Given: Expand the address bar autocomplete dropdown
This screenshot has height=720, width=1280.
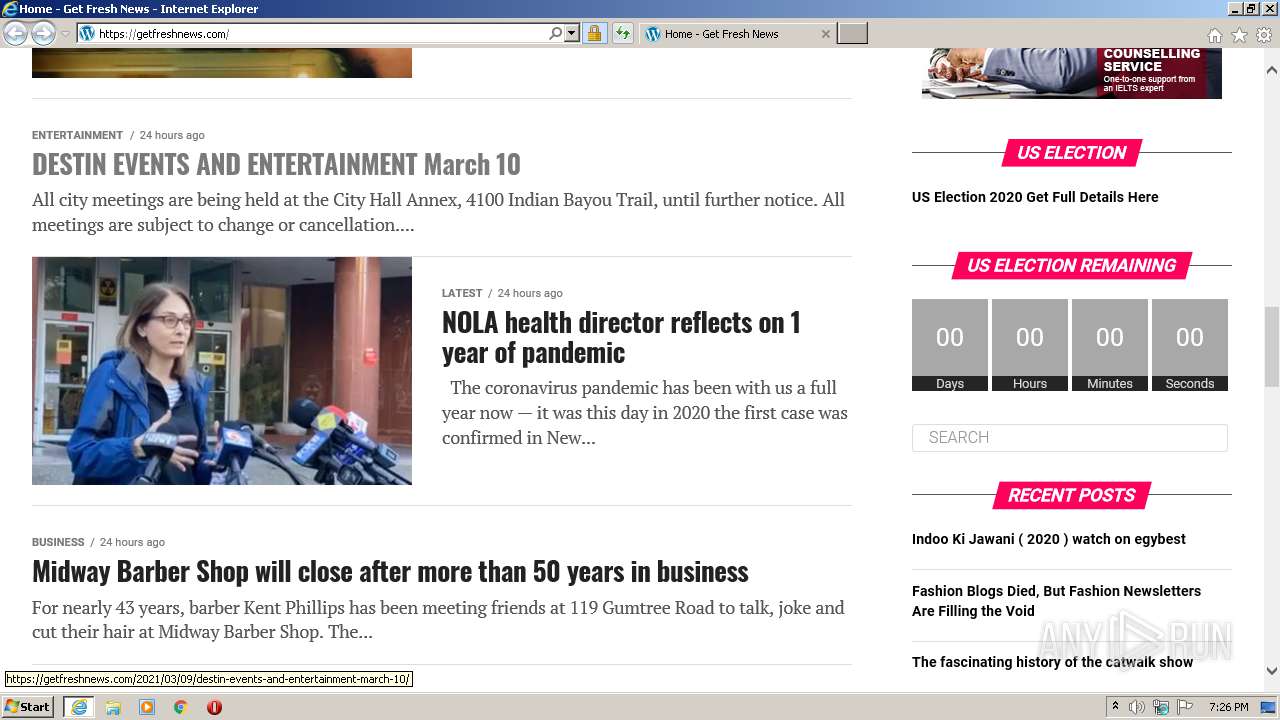Looking at the screenshot, I should click(x=572, y=33).
